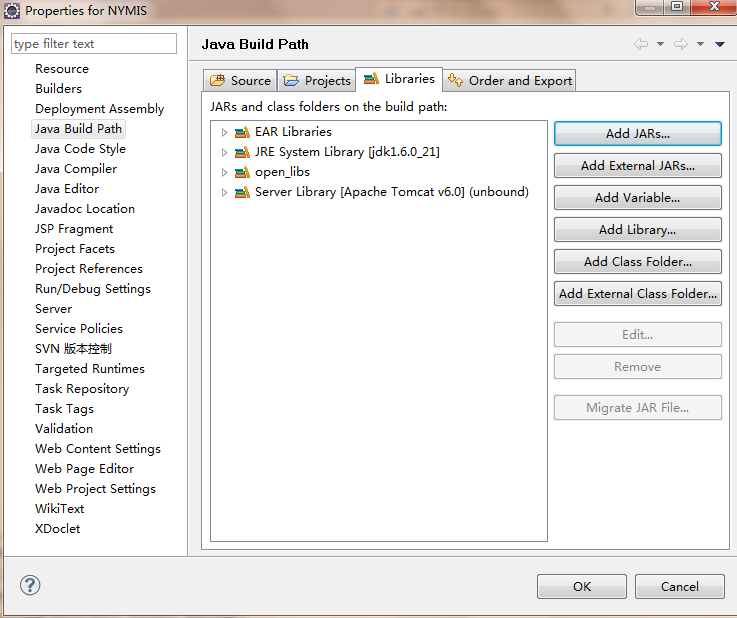Click the Add Variable... button
The image size is (737, 618).
[x=638, y=198]
